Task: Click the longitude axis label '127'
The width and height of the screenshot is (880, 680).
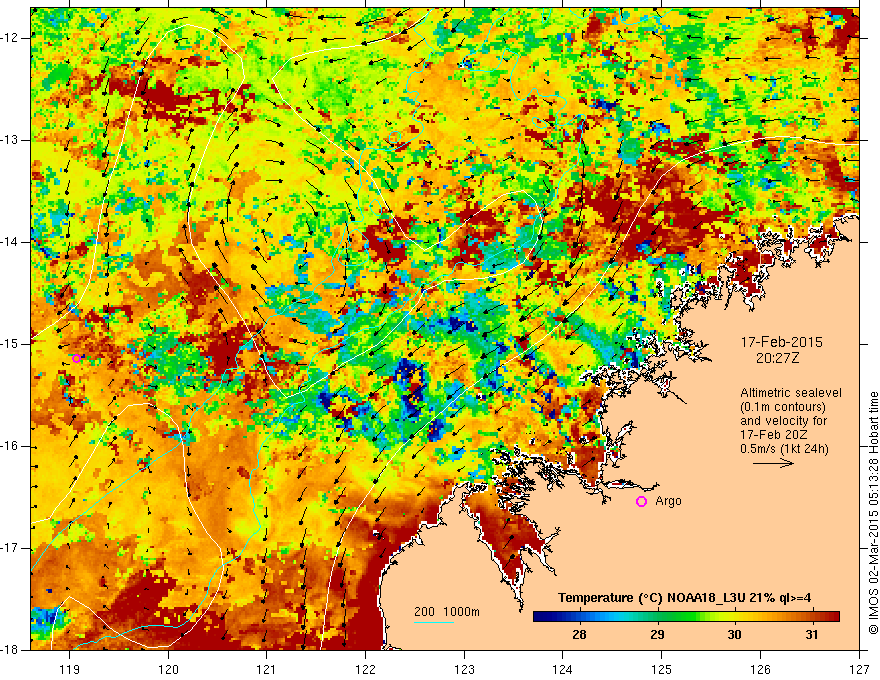Action: 859,669
